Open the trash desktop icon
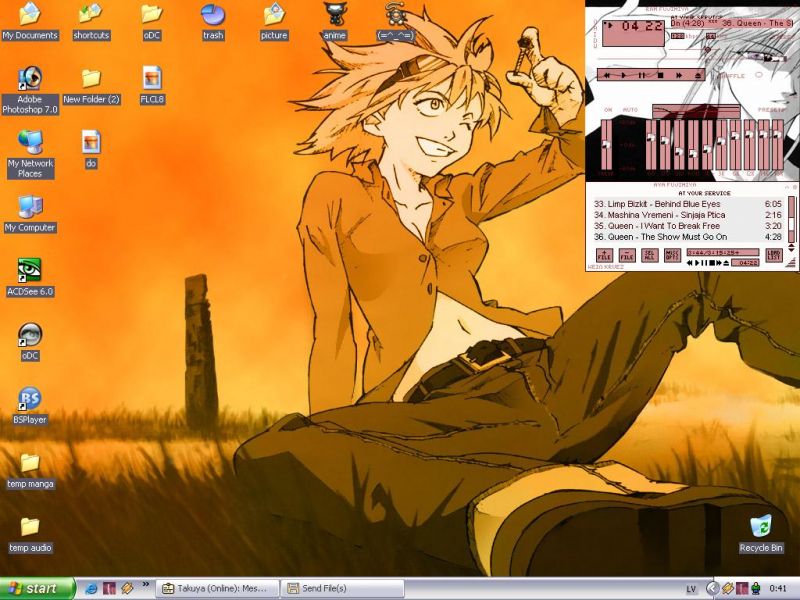The height and width of the screenshot is (600, 800). [x=213, y=21]
